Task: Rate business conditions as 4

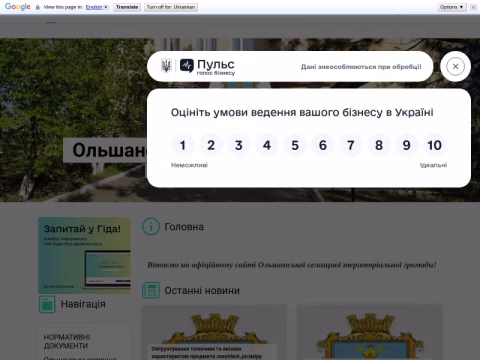Action: click(x=267, y=145)
